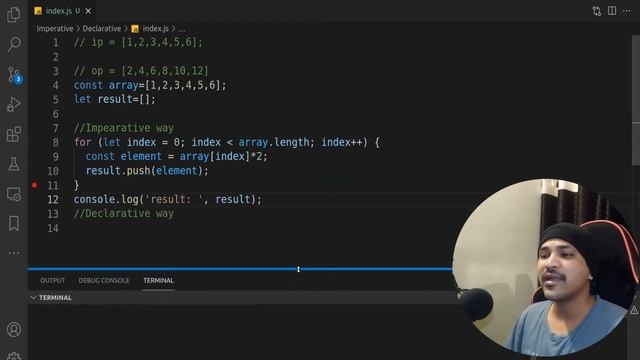Viewport: 640px width, 360px height.
Task: Open Run and Debug view
Action: click(13, 104)
